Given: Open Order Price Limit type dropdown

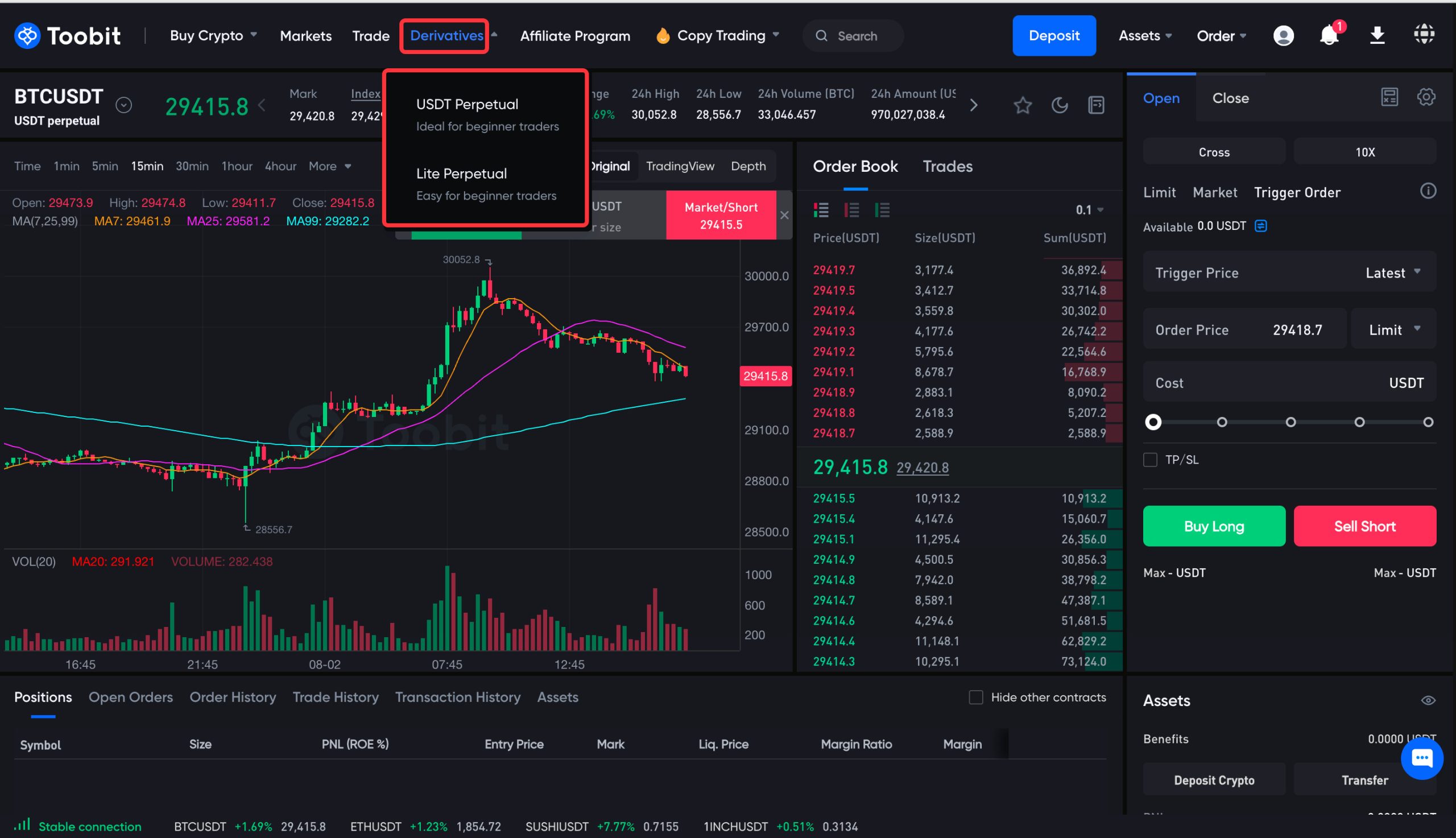Looking at the screenshot, I should pos(1394,330).
